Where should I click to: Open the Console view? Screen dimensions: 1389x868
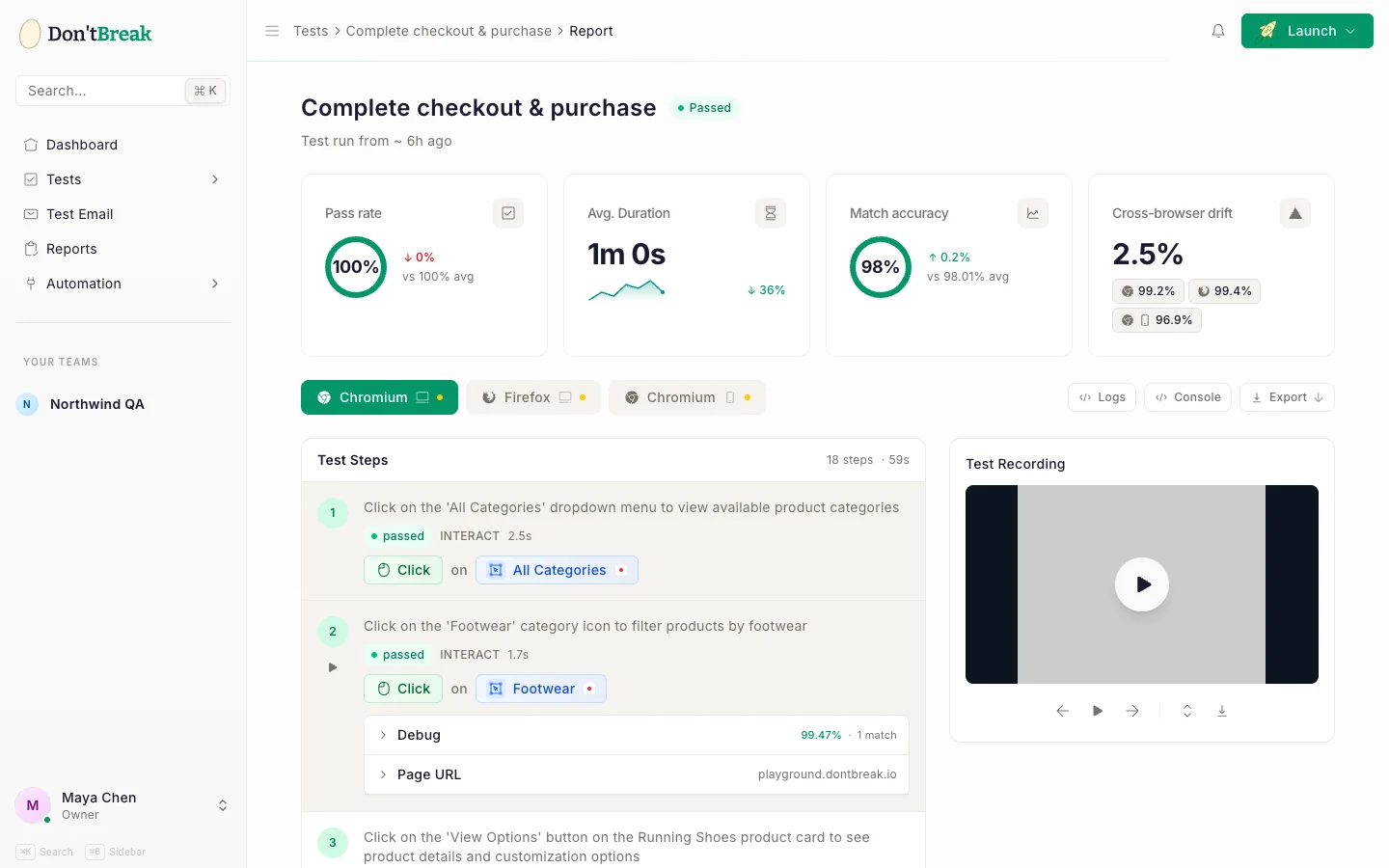1187,397
